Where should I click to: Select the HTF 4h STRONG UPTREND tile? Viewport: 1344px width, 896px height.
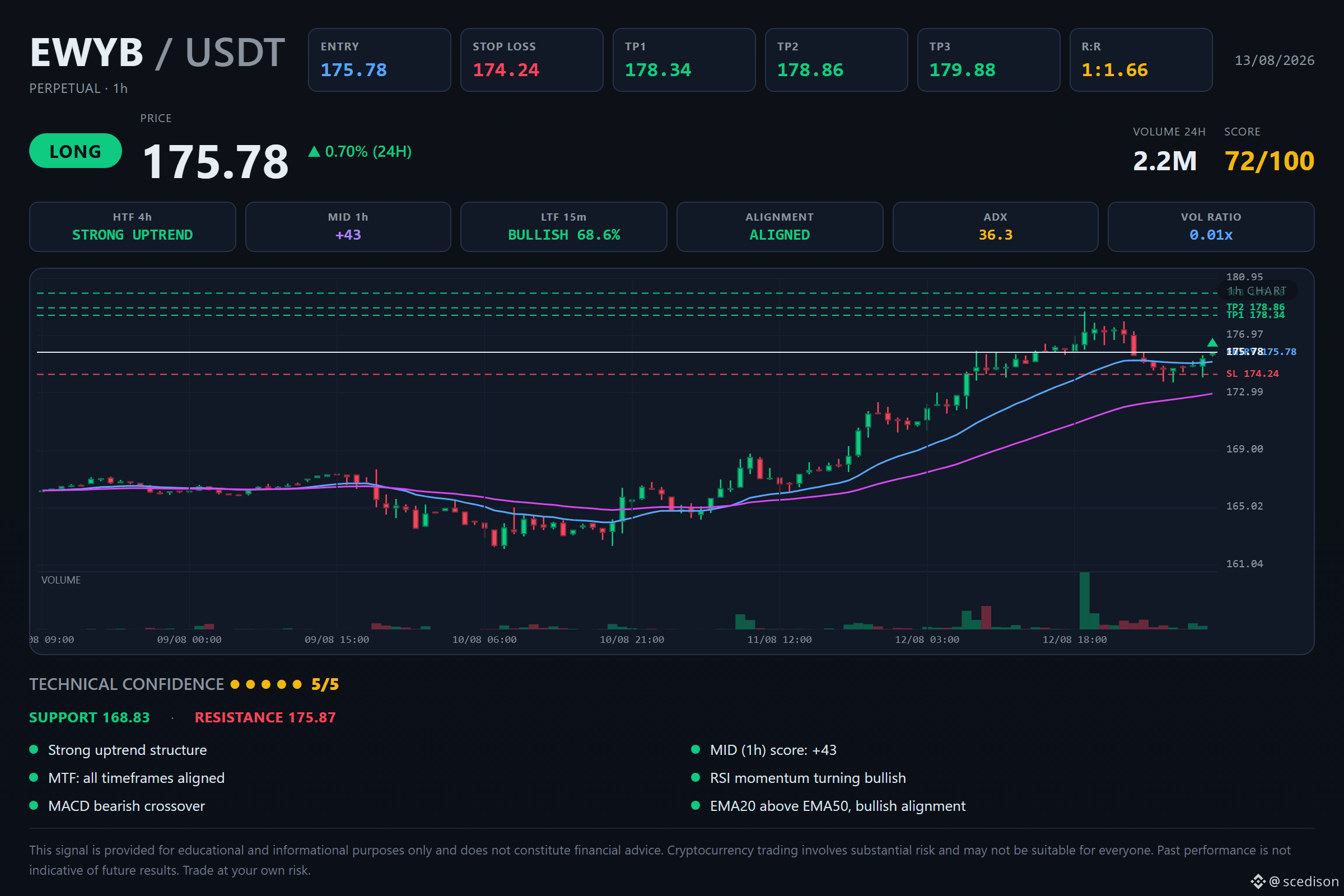pos(133,227)
